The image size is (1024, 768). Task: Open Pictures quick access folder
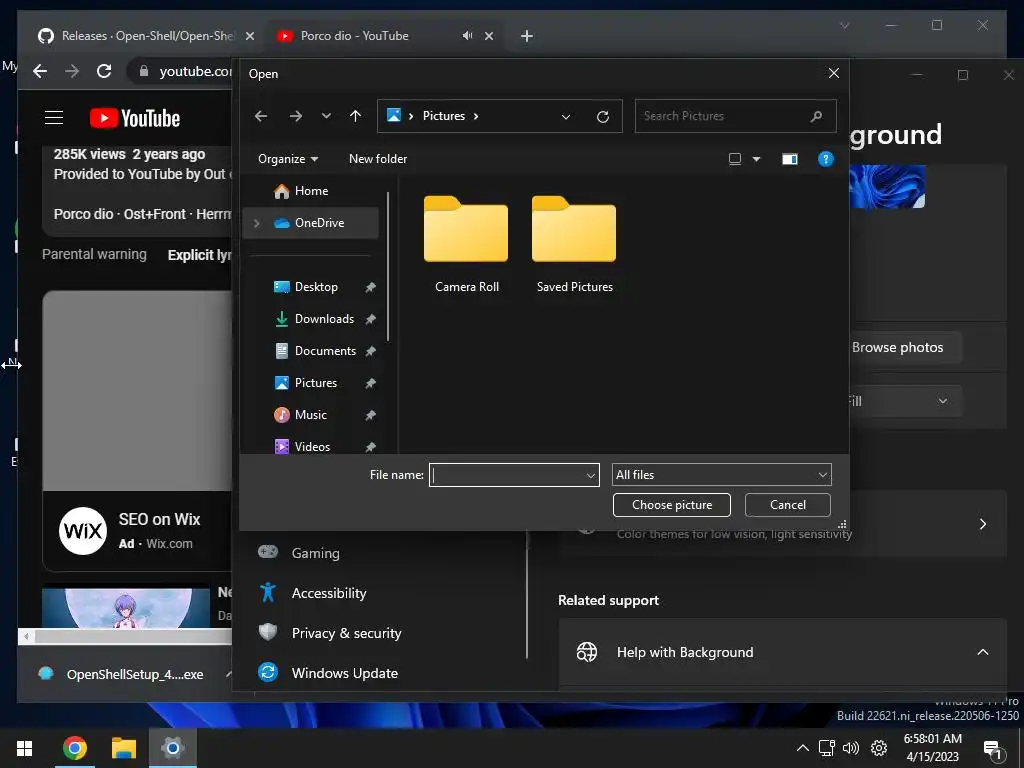315,383
